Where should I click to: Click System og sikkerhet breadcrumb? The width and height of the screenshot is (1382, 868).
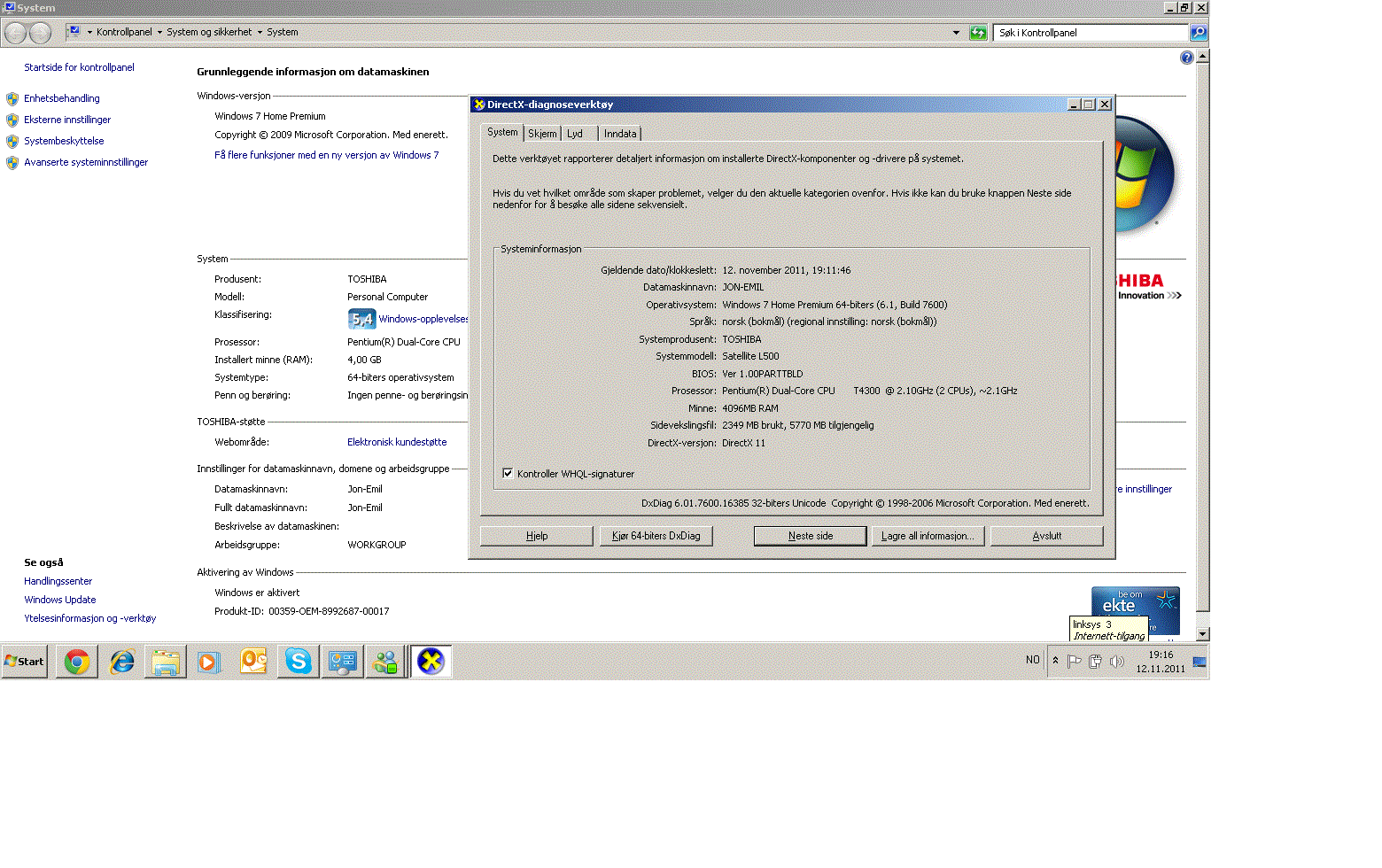click(209, 32)
